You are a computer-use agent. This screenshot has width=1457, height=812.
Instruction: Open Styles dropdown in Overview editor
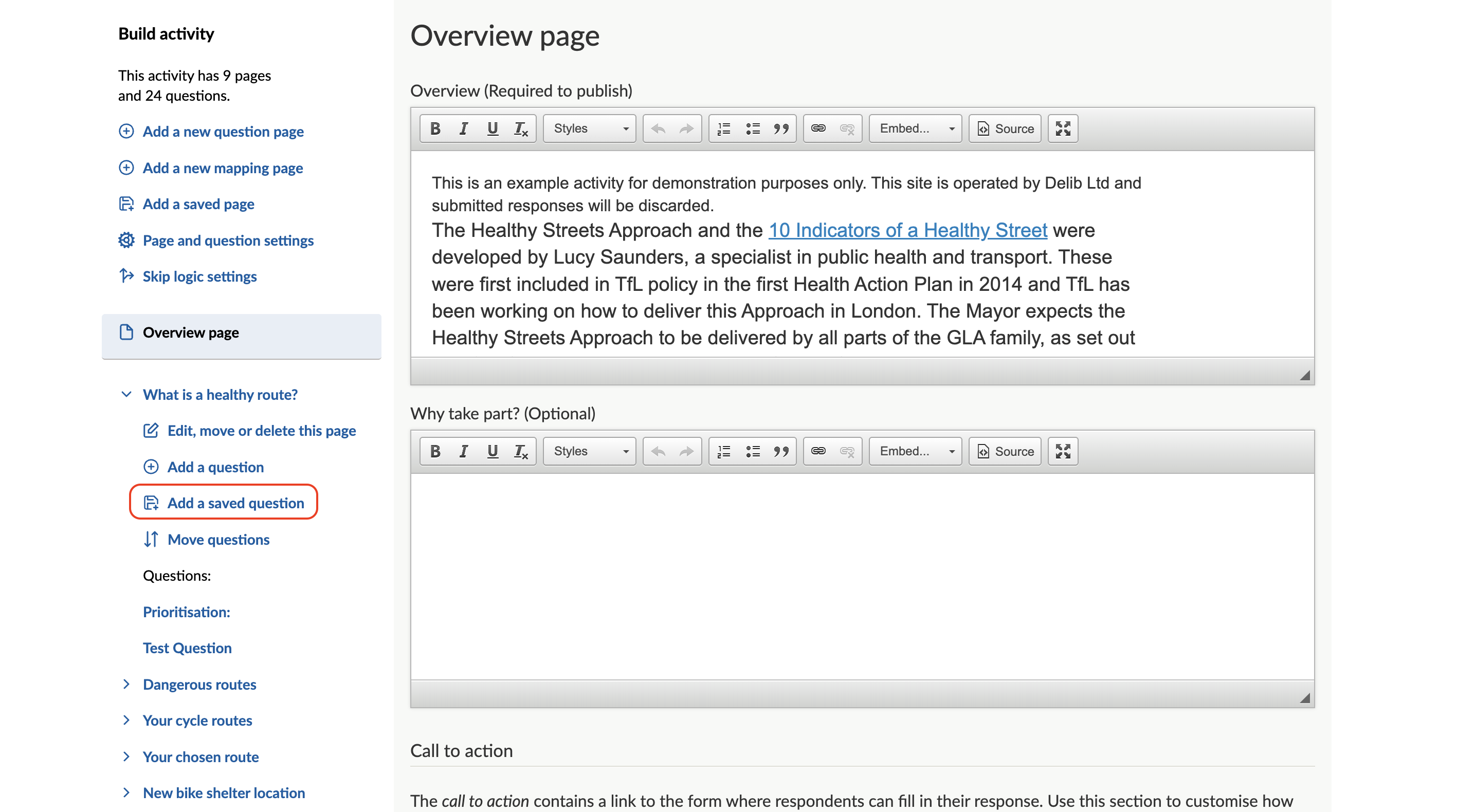(589, 128)
